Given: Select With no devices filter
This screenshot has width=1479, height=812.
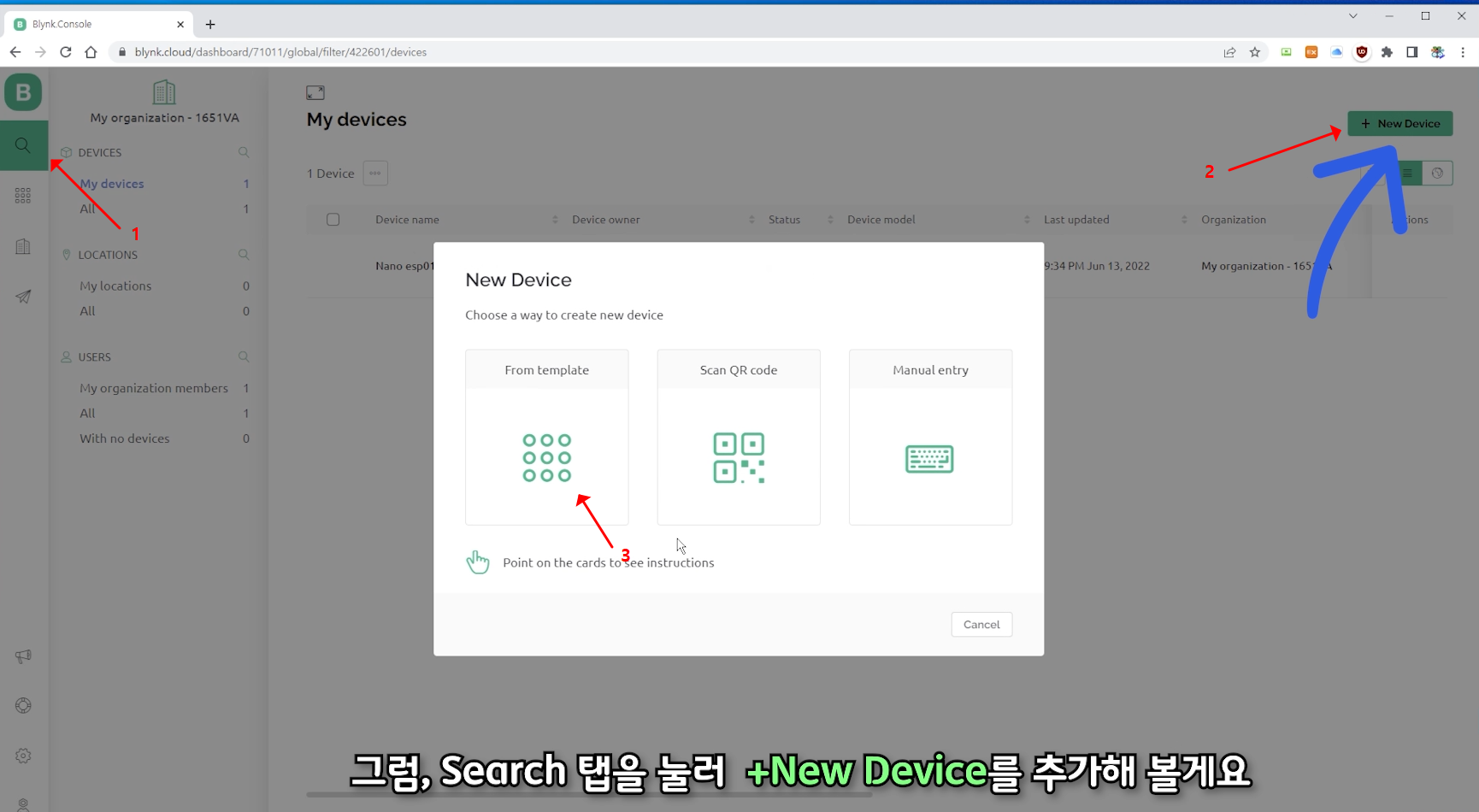Looking at the screenshot, I should tap(125, 438).
